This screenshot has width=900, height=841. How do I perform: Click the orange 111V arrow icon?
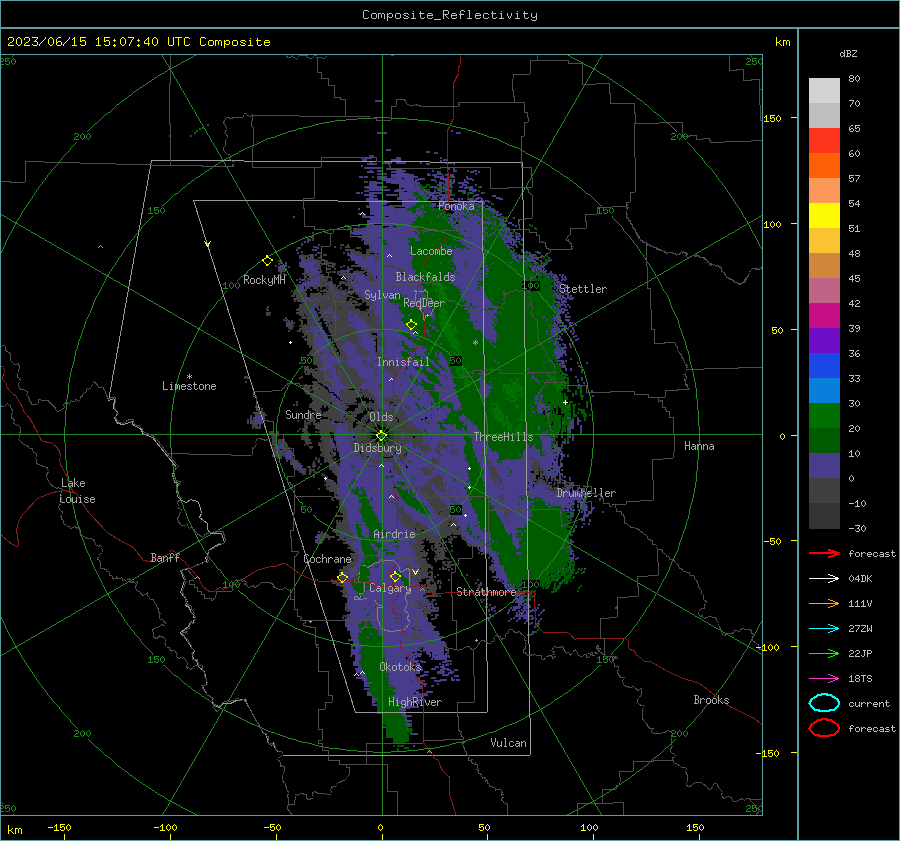(824, 603)
